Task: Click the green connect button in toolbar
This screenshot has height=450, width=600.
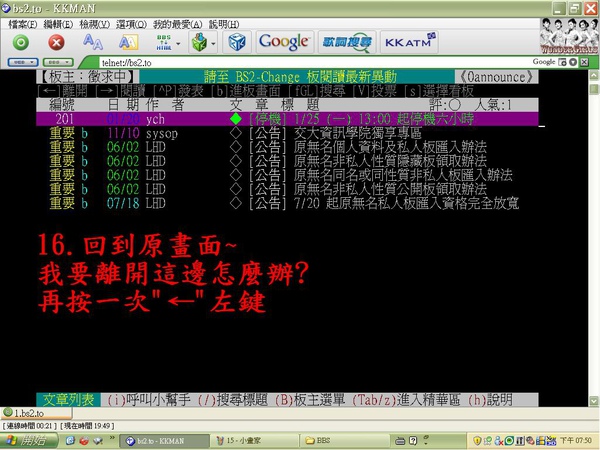Action: (x=21, y=42)
